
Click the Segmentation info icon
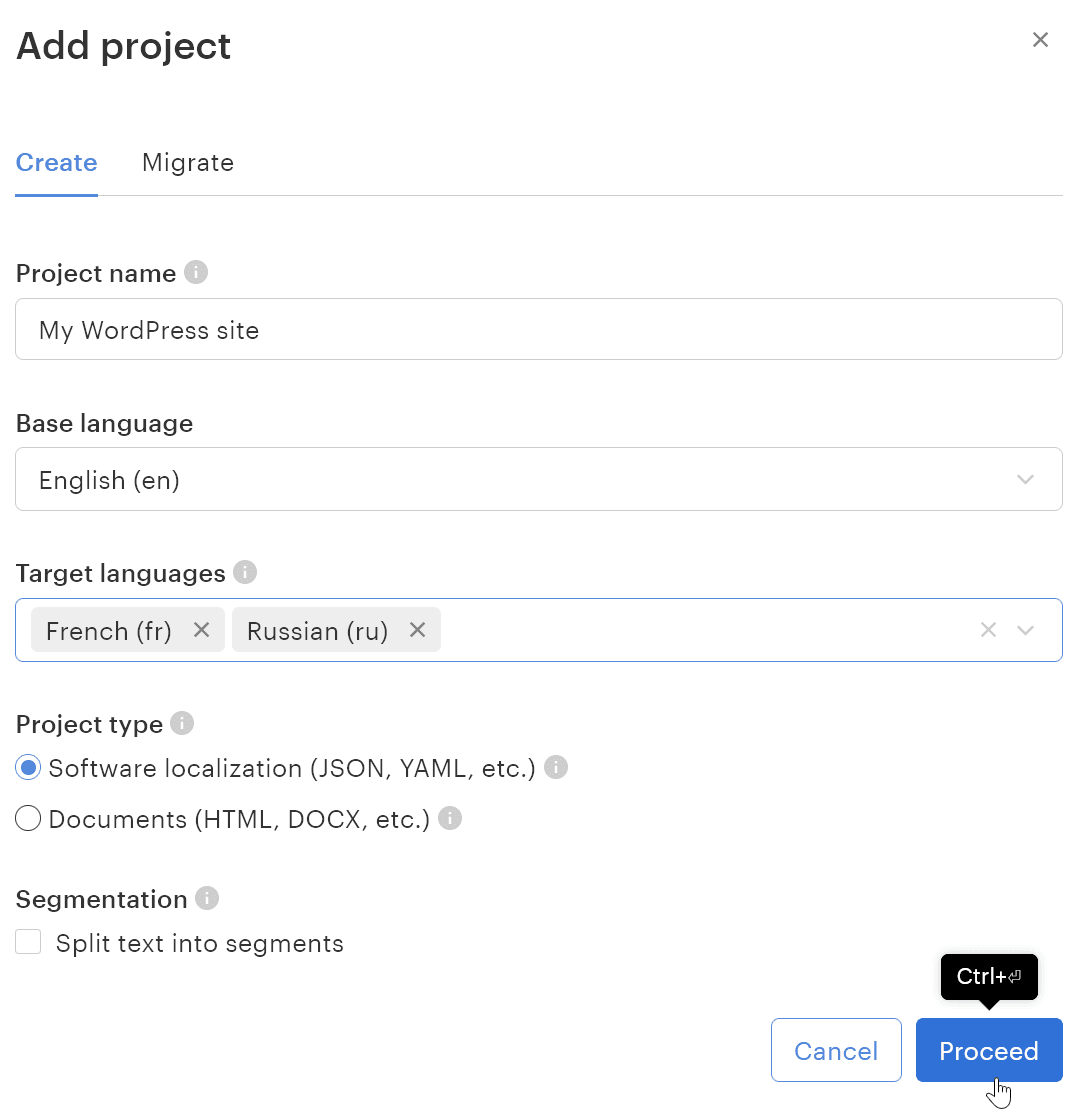(207, 899)
